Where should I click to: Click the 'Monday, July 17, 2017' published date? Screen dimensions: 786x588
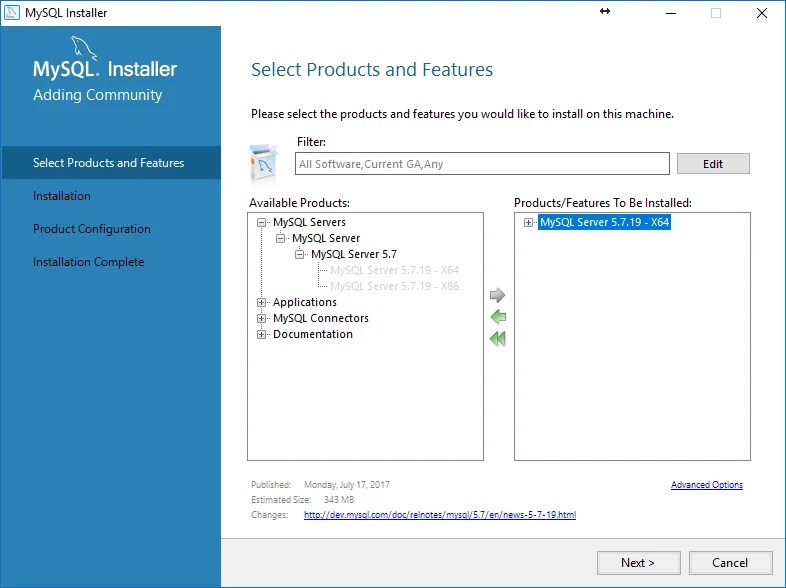pyautogui.click(x=347, y=485)
